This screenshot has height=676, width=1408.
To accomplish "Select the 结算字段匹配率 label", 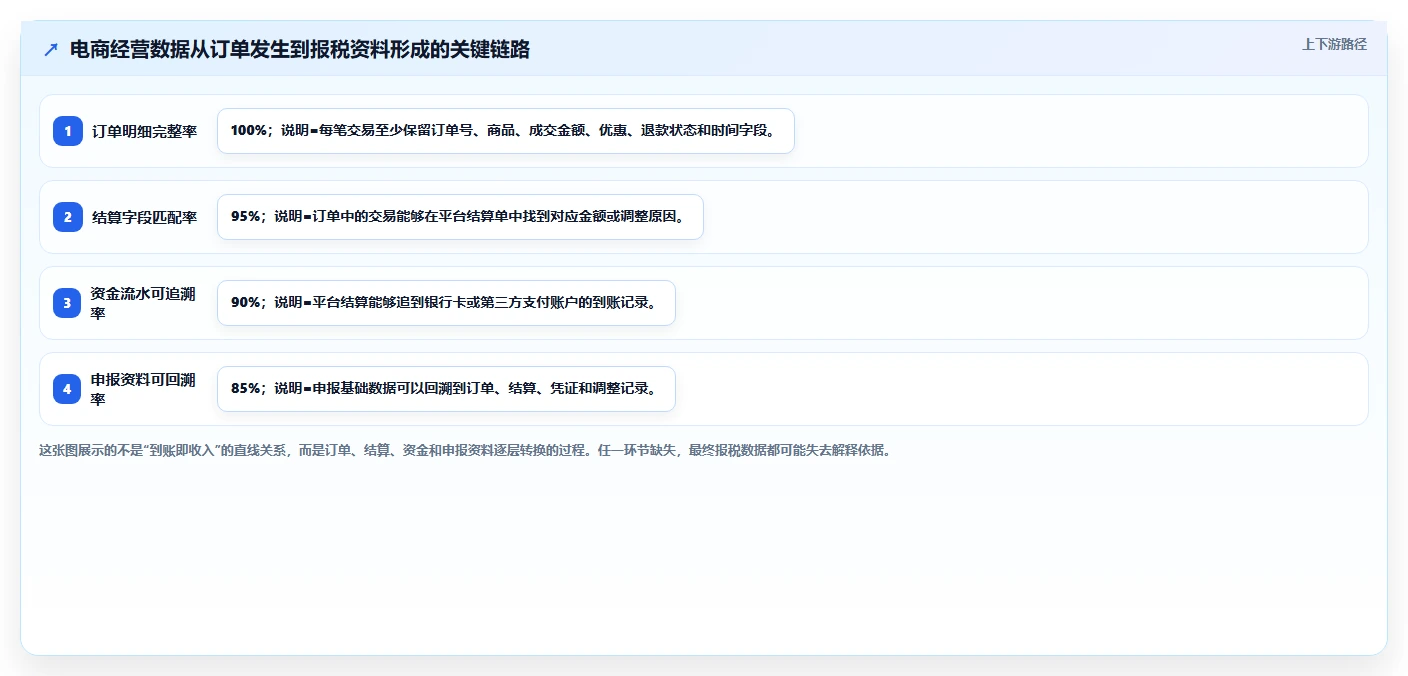I will coord(145,217).
